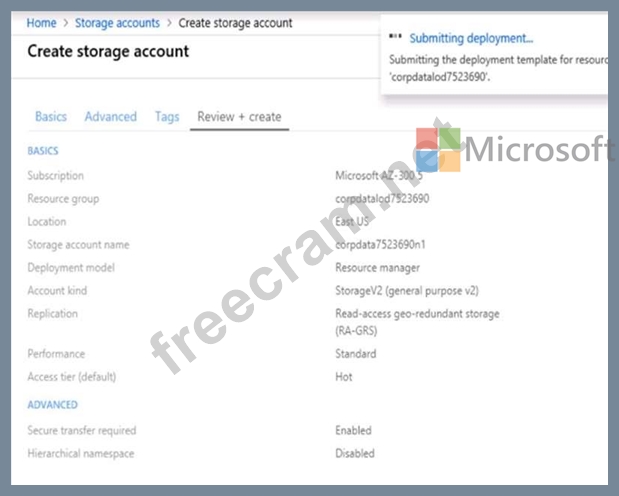
Task: Click the Location label
Action: 47,222
